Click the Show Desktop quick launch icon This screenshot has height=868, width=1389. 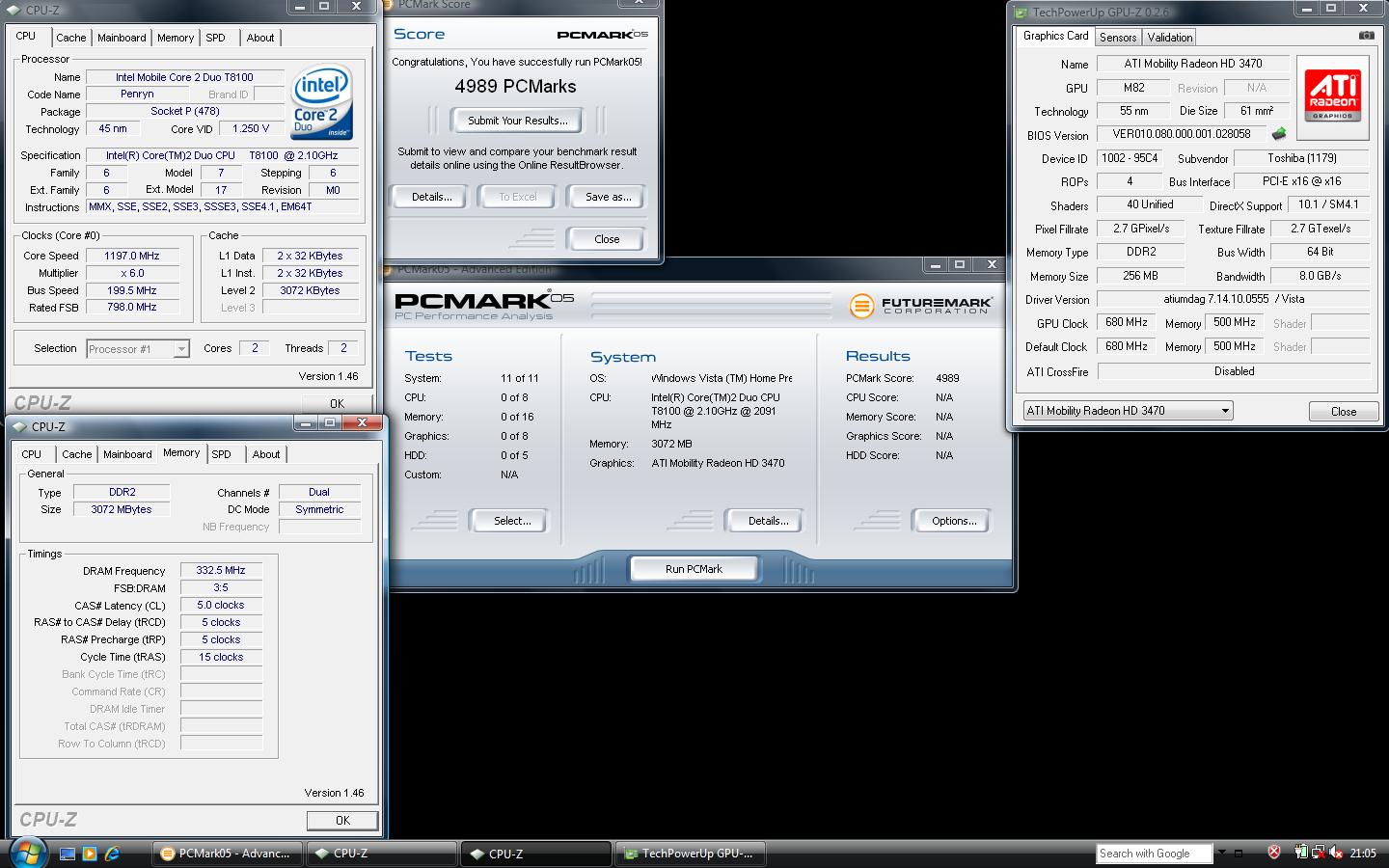[68, 854]
